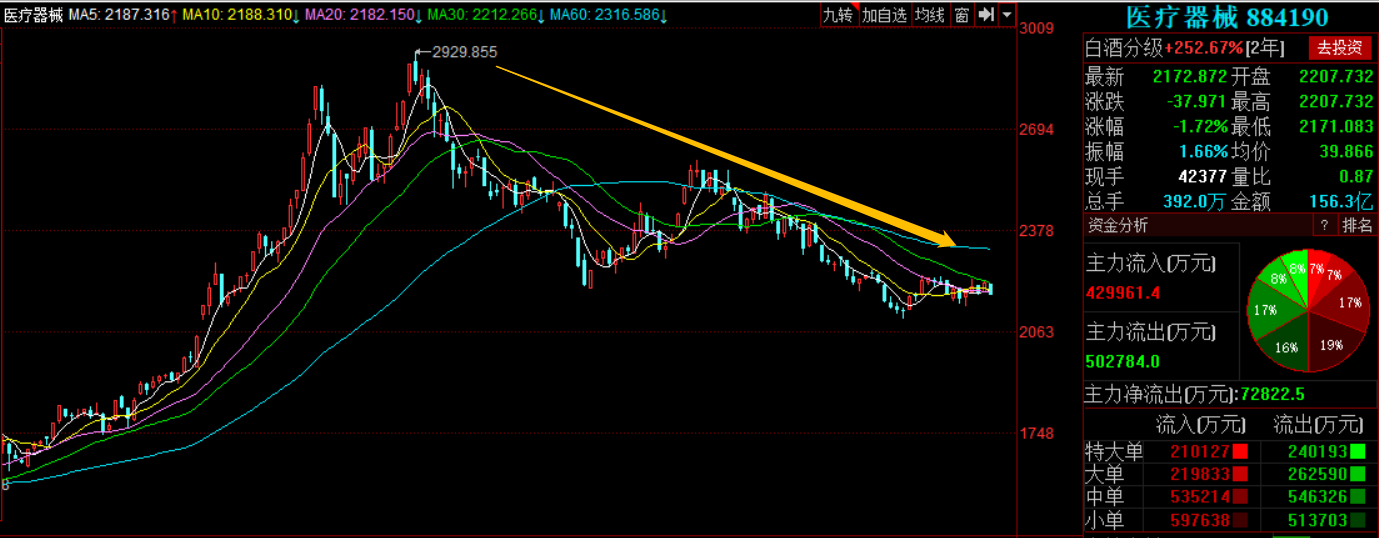Click the 涨跌 value -37.971

click(1197, 101)
